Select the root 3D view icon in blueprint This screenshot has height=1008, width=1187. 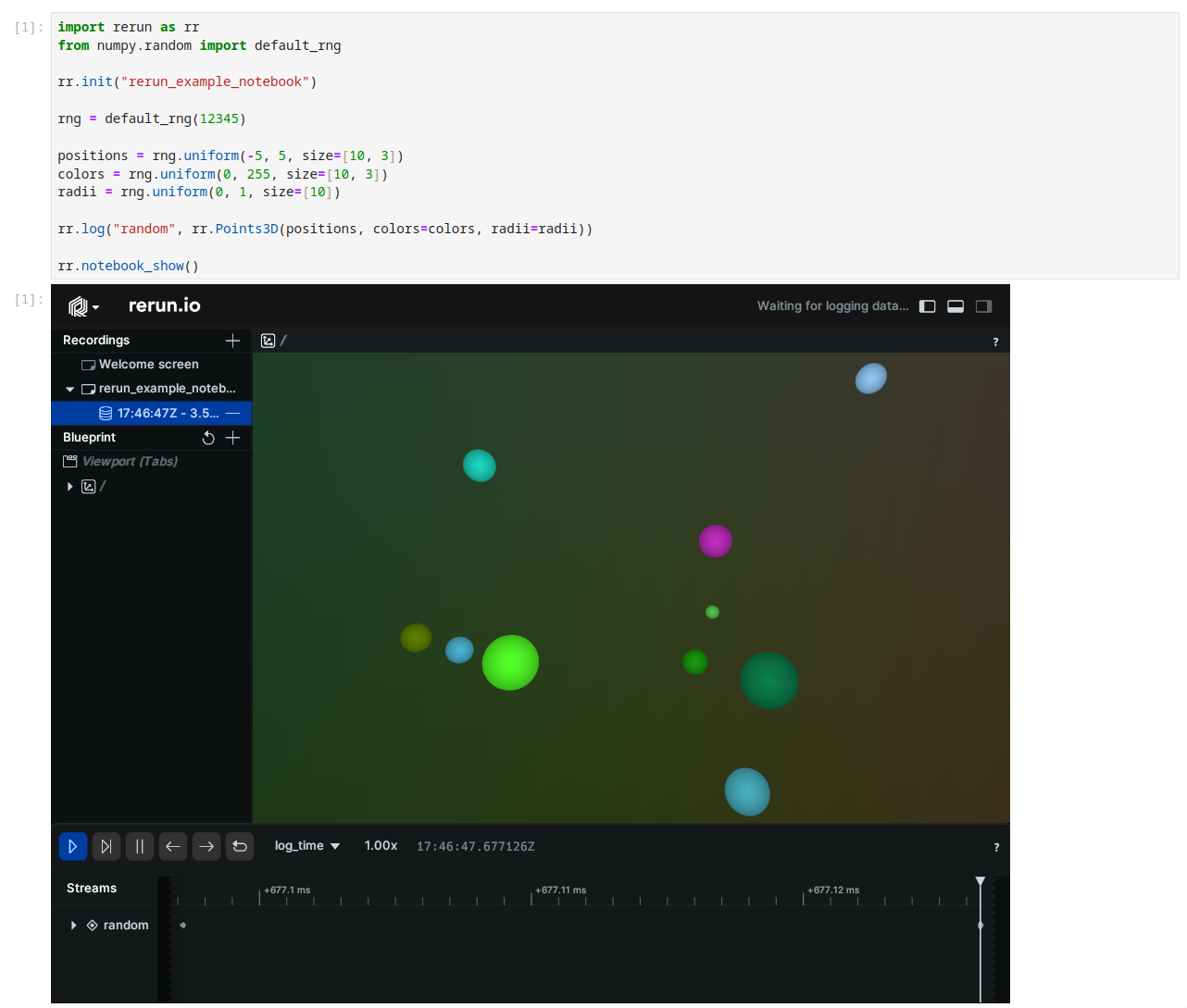click(x=89, y=486)
